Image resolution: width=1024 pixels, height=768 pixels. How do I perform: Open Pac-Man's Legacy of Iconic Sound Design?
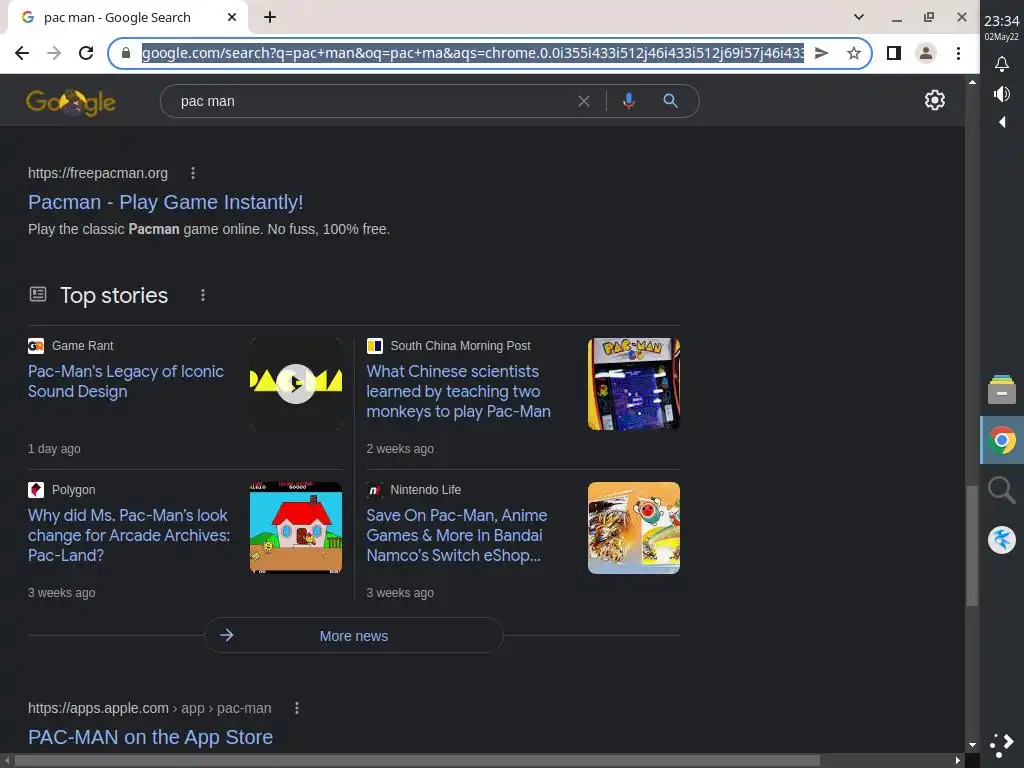tap(125, 381)
